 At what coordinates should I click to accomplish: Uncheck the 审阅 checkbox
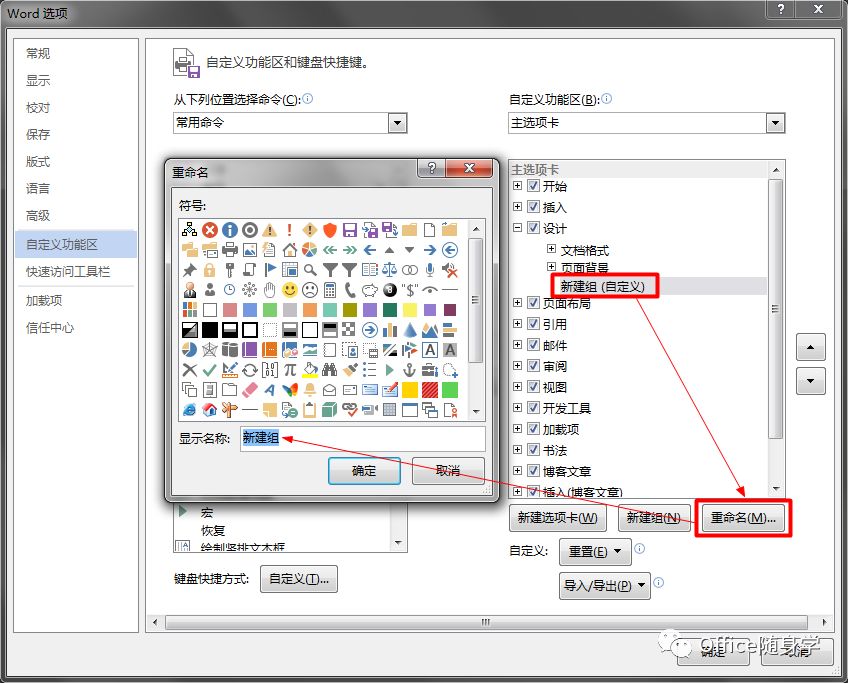[533, 366]
